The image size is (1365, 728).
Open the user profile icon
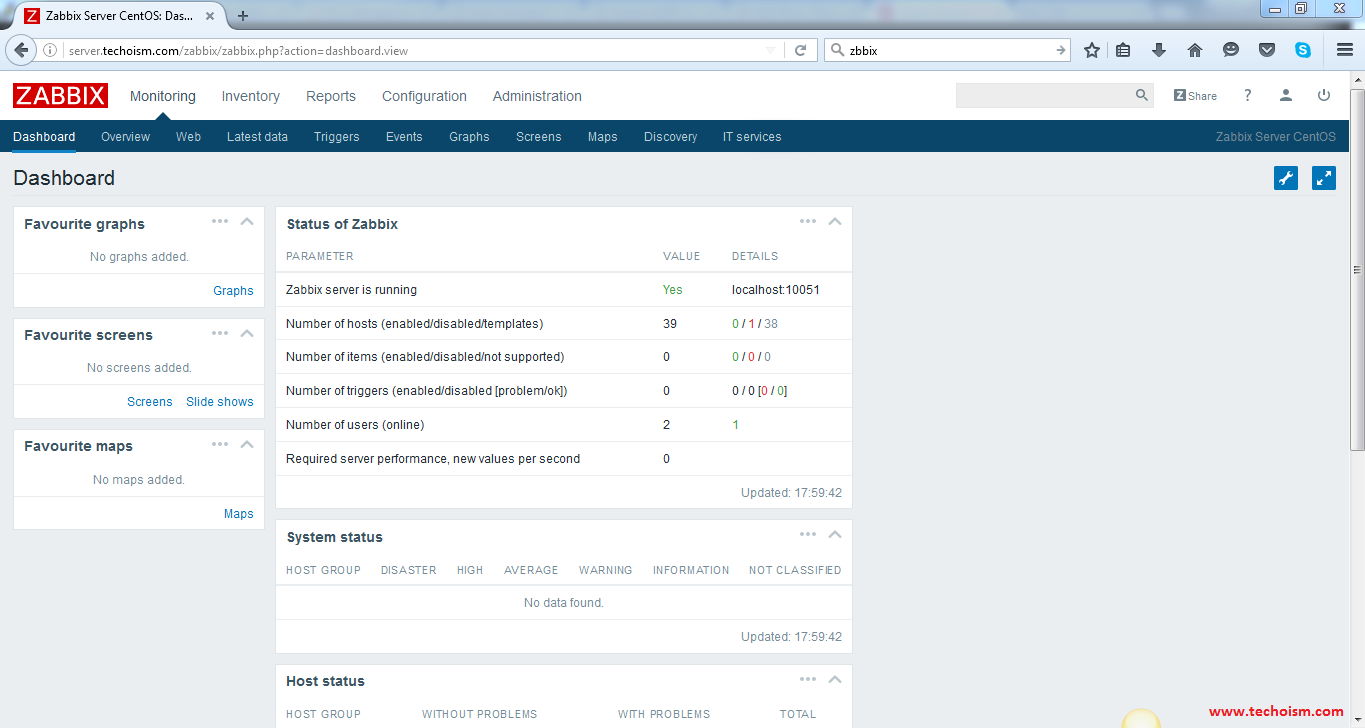click(1286, 96)
